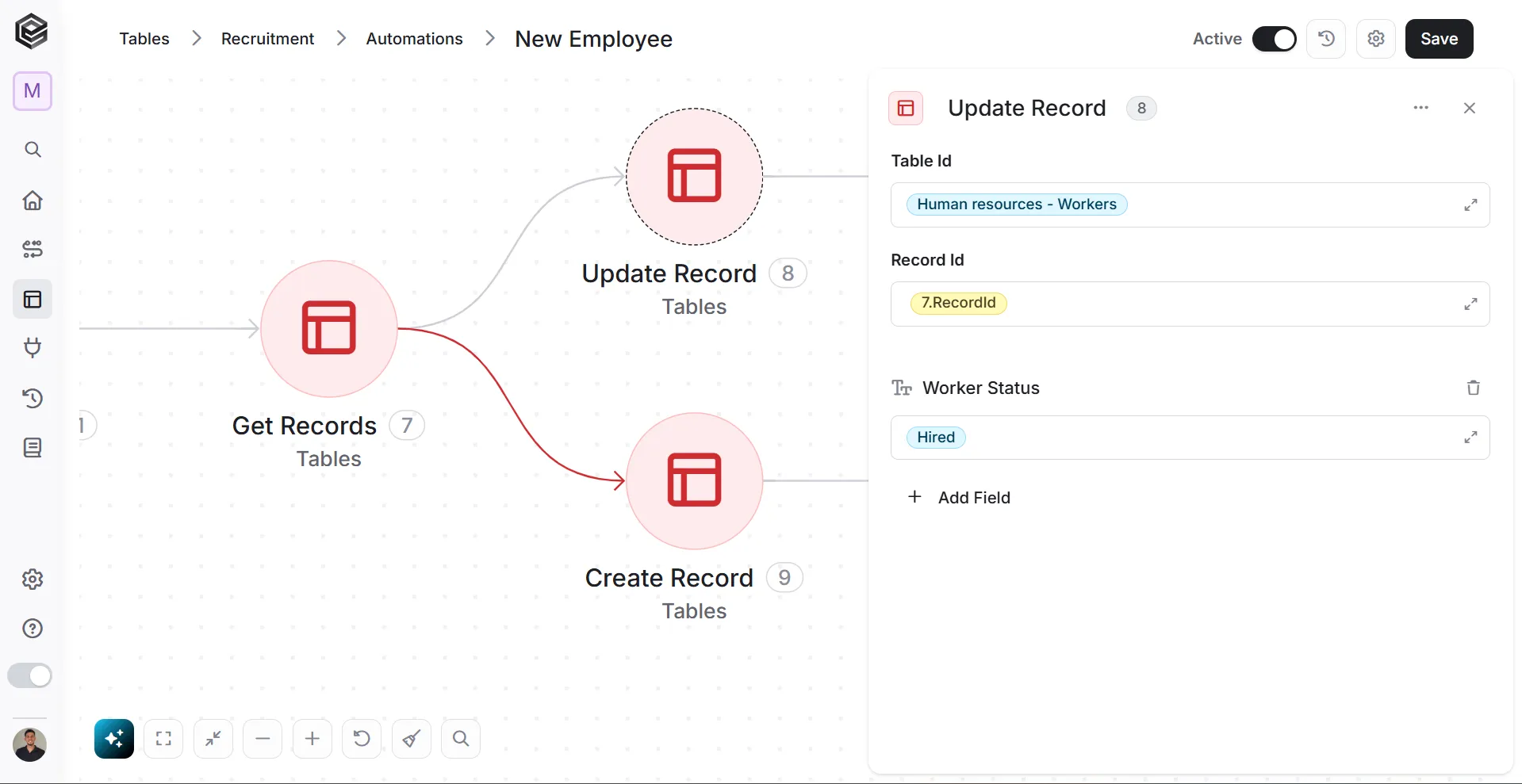This screenshot has height=784, width=1522.
Task: Open sidebar settings gear
Action: 33,579
